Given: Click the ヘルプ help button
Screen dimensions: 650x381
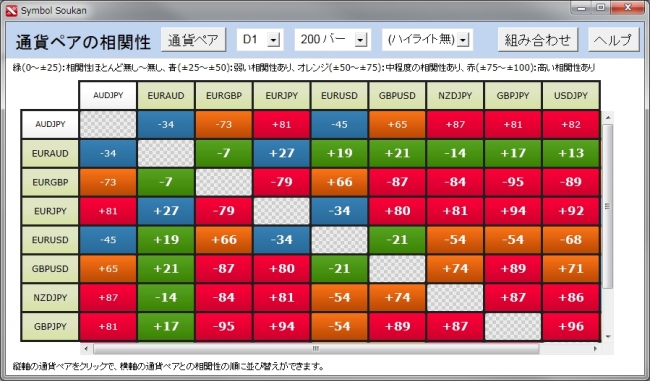Looking at the screenshot, I should [x=614, y=40].
